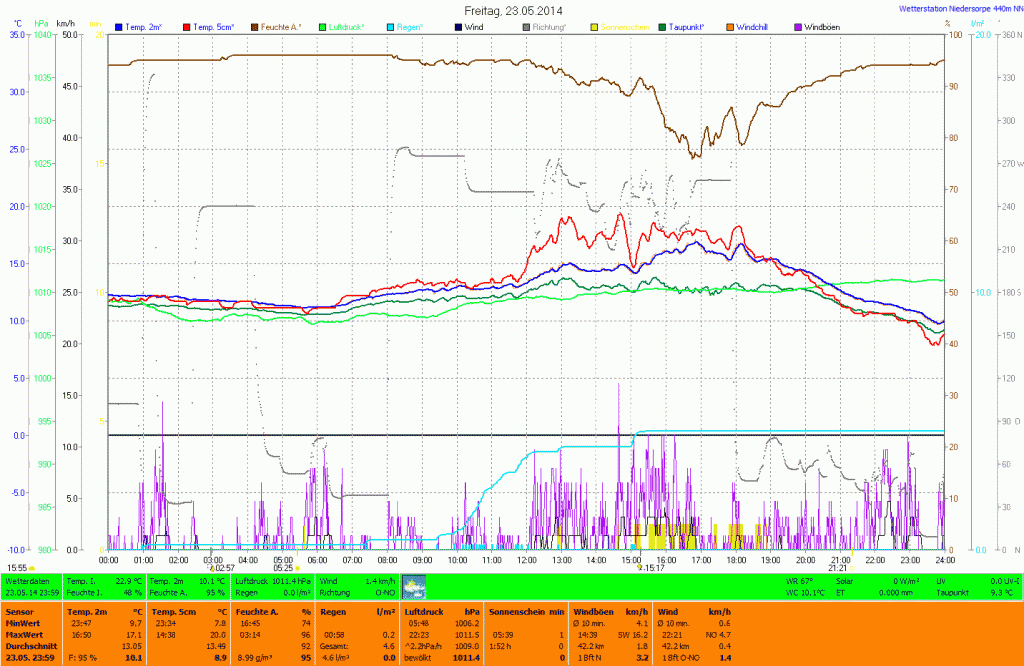Click the 05:25 sunrise marker on the timeline

tap(285, 567)
